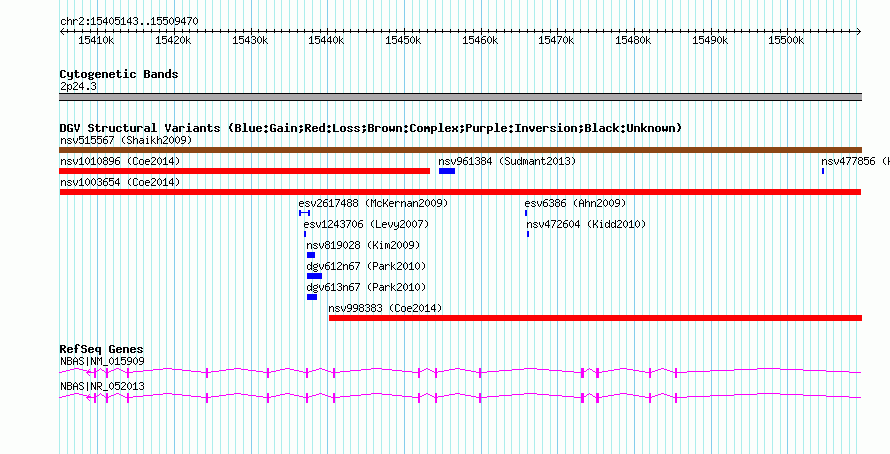Click the ruler's right arrow end
The height and width of the screenshot is (454, 890).
click(859, 32)
